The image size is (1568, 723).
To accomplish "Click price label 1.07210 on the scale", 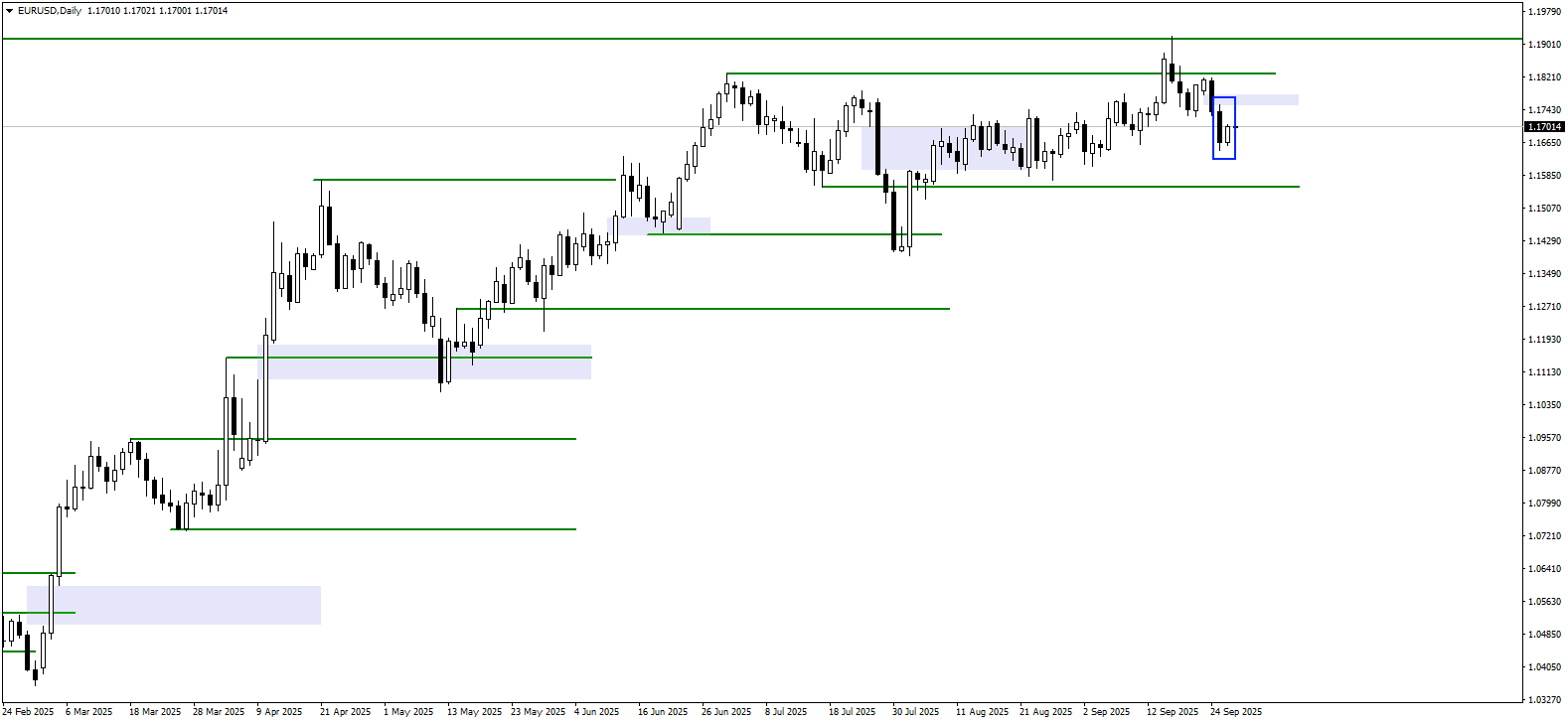I will 1544,536.
